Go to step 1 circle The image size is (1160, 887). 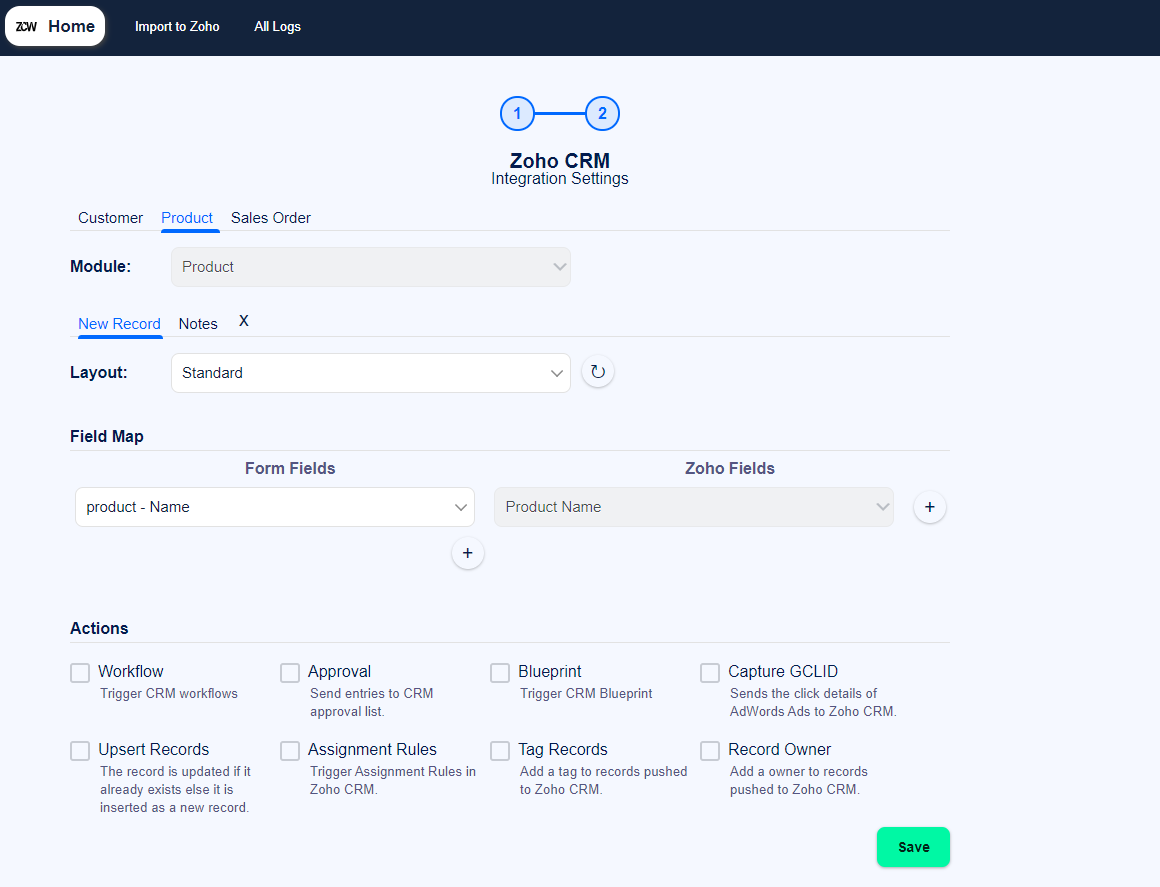(517, 113)
